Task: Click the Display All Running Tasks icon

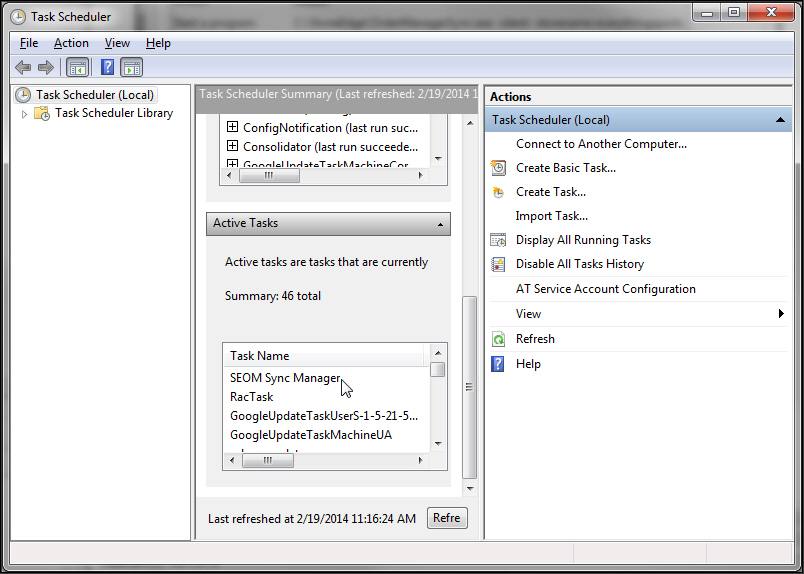Action: click(x=498, y=240)
